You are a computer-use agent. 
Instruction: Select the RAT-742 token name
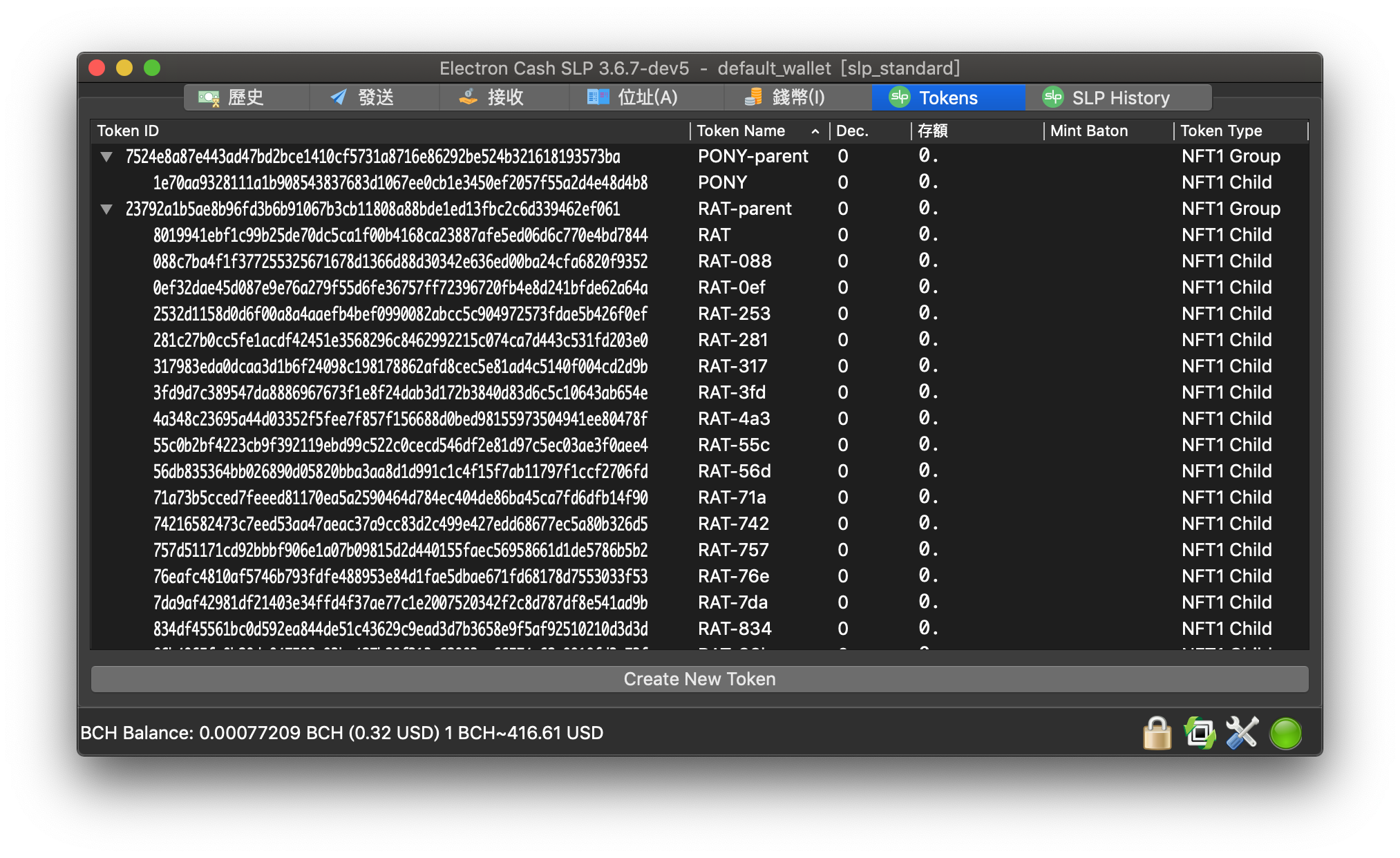coord(733,524)
